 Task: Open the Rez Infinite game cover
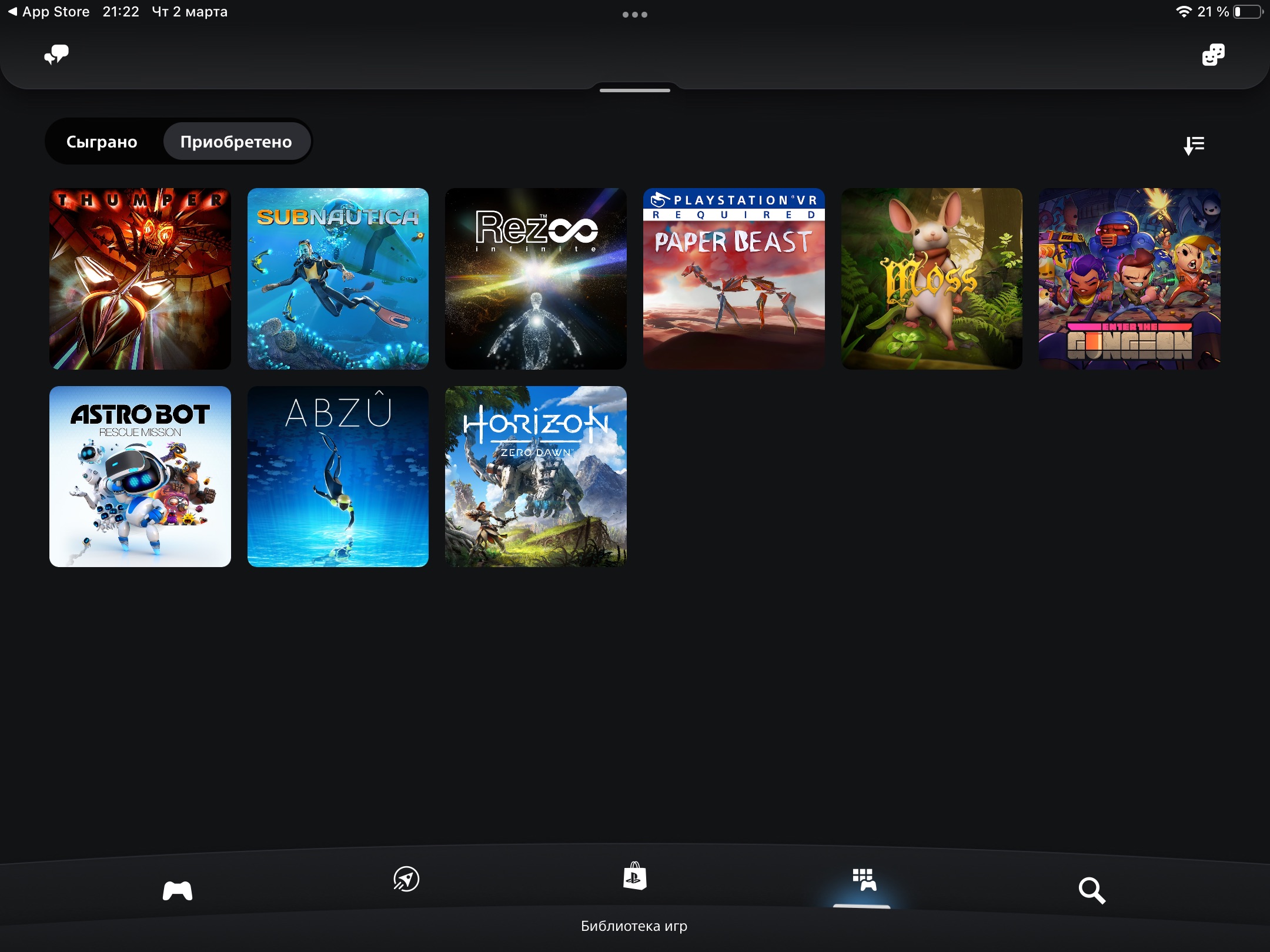[x=536, y=279]
